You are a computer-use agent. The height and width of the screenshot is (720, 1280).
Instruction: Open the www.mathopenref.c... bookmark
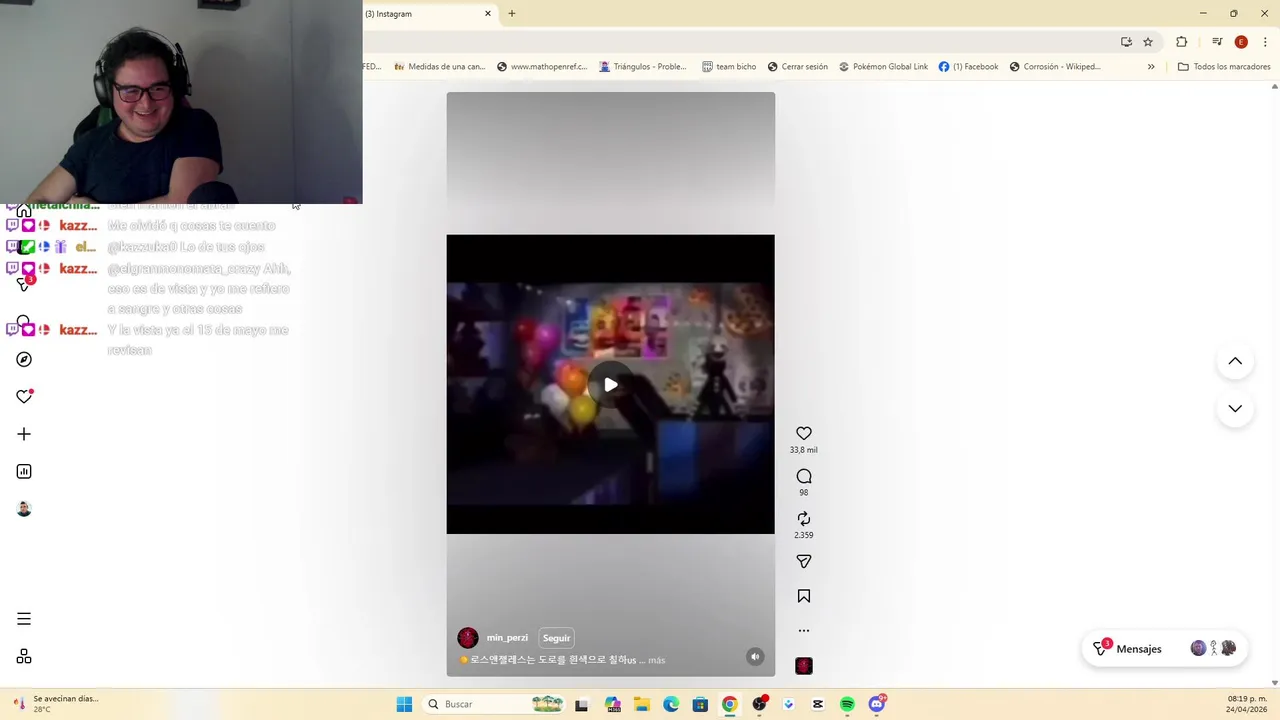[x=542, y=67]
